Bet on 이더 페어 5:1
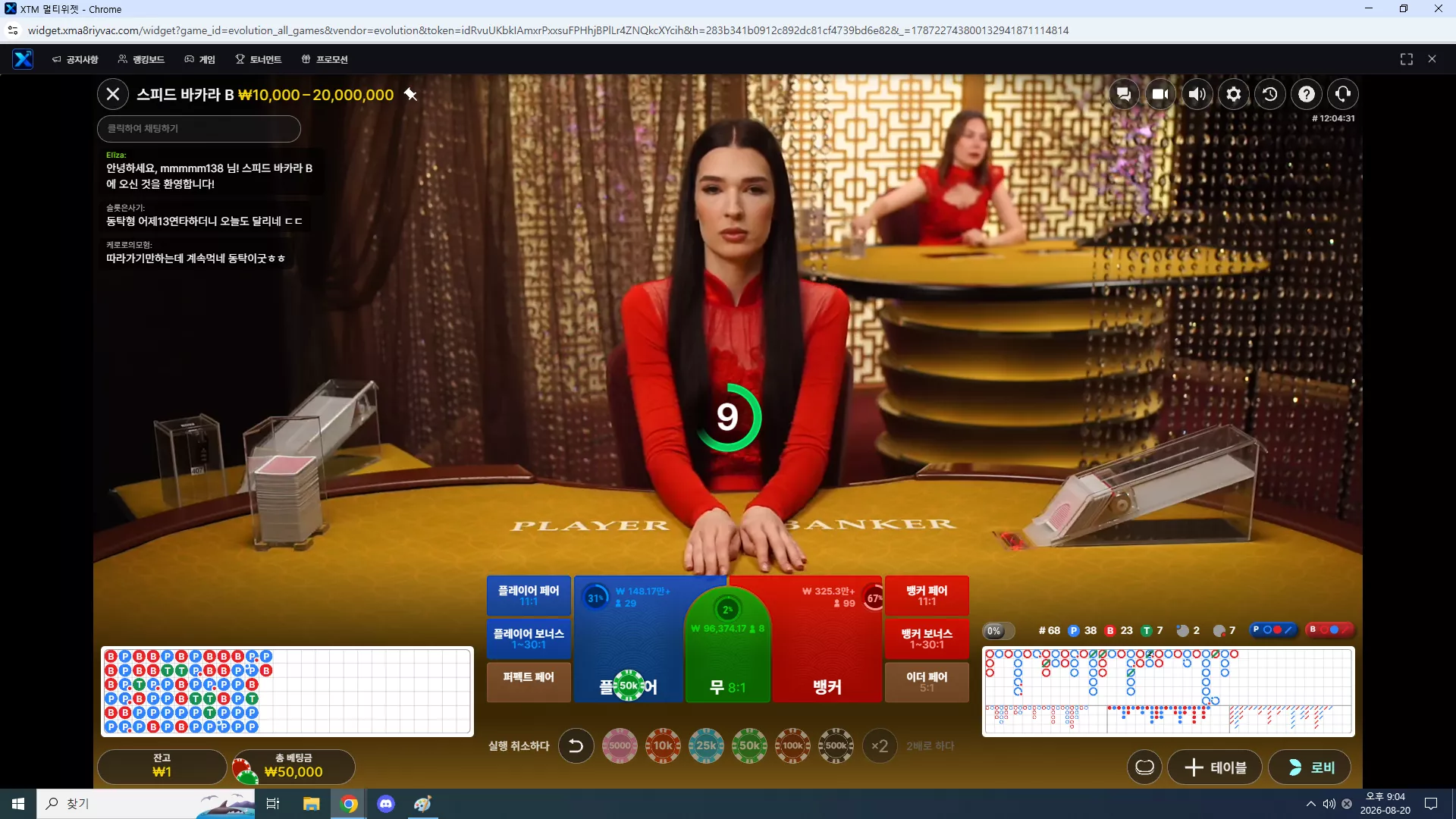Viewport: 1456px width, 819px height. 927,682
